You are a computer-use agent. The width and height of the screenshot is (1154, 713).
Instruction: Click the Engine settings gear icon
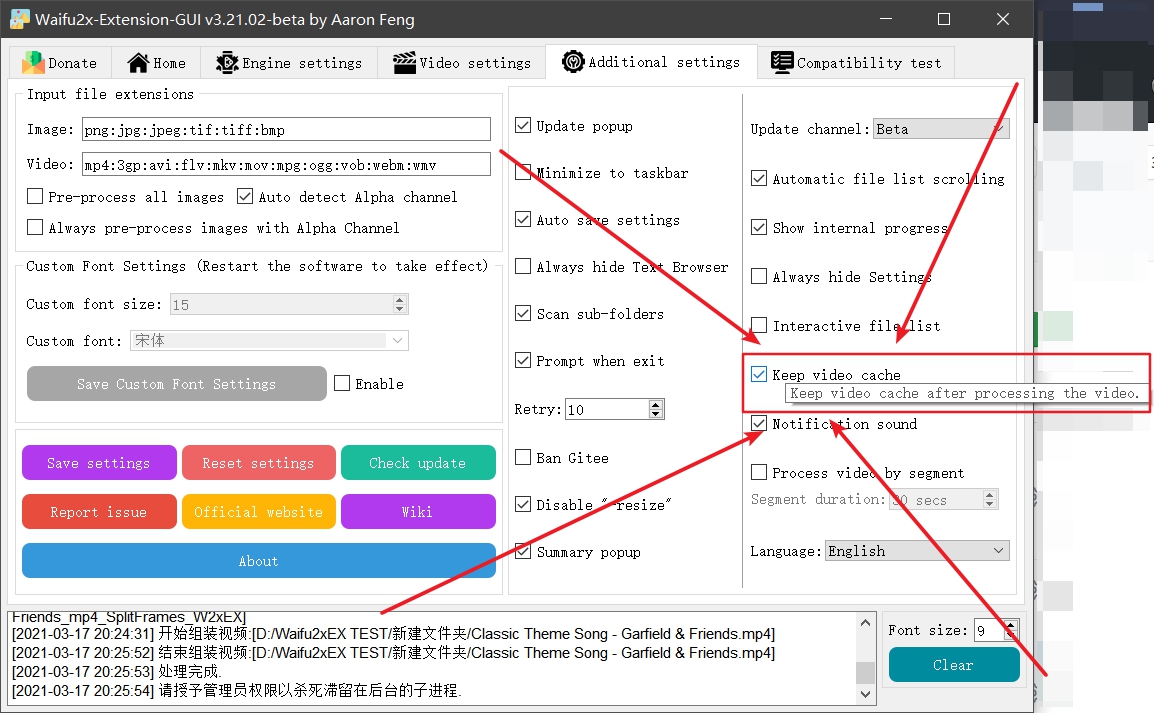(x=228, y=62)
